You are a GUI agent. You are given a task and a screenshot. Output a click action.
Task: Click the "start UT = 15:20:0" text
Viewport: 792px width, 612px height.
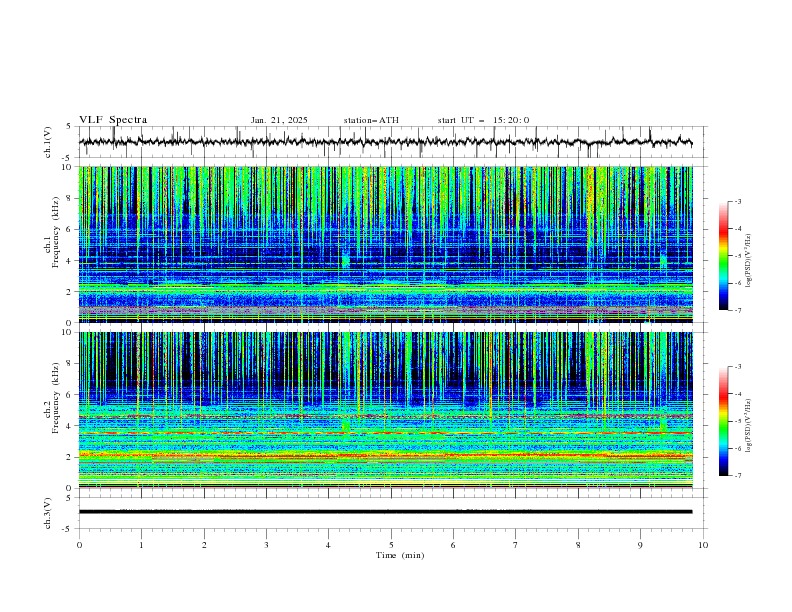coord(483,120)
